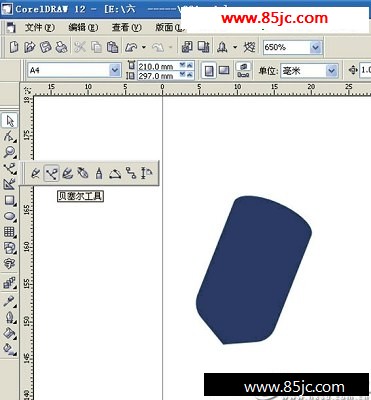Choose Artistic Media tool in flyout

(x=67, y=173)
